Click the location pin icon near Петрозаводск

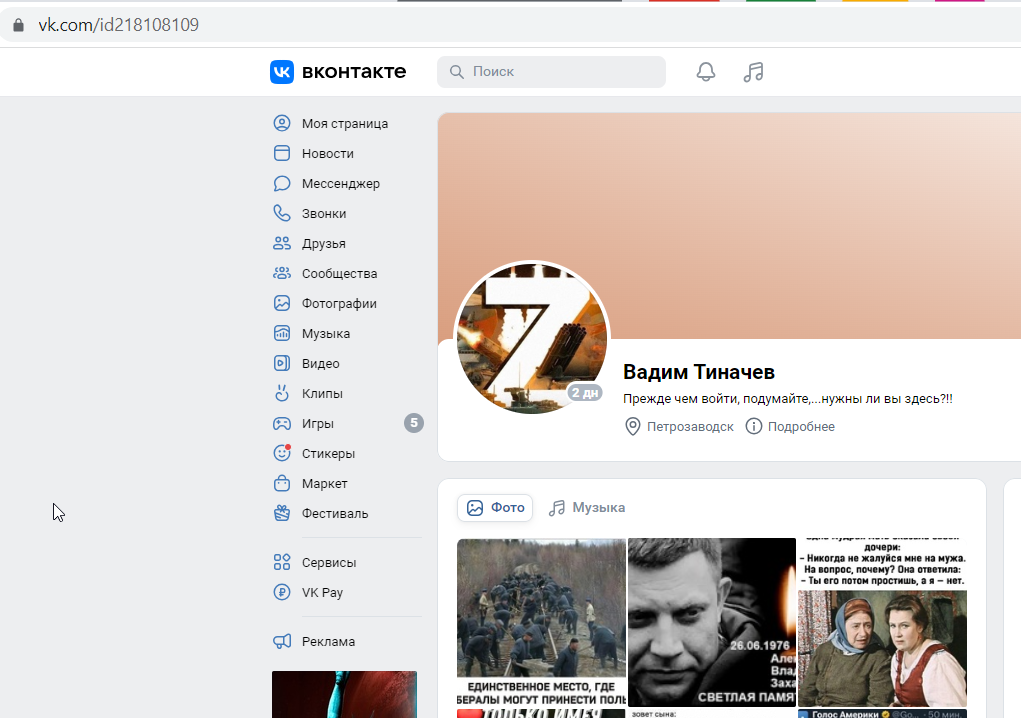[x=632, y=426]
